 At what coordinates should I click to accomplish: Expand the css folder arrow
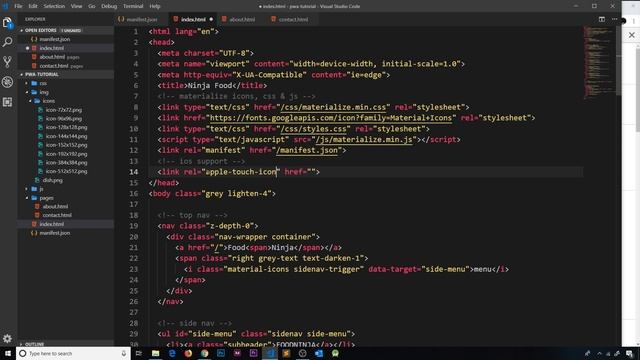point(27,83)
